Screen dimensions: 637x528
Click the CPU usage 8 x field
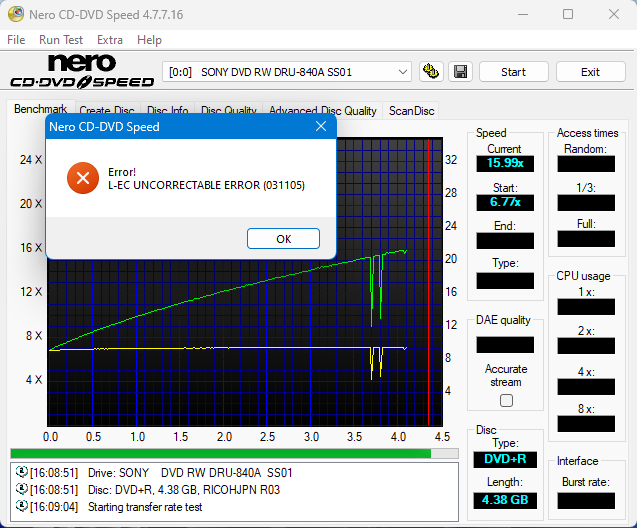pos(586,424)
